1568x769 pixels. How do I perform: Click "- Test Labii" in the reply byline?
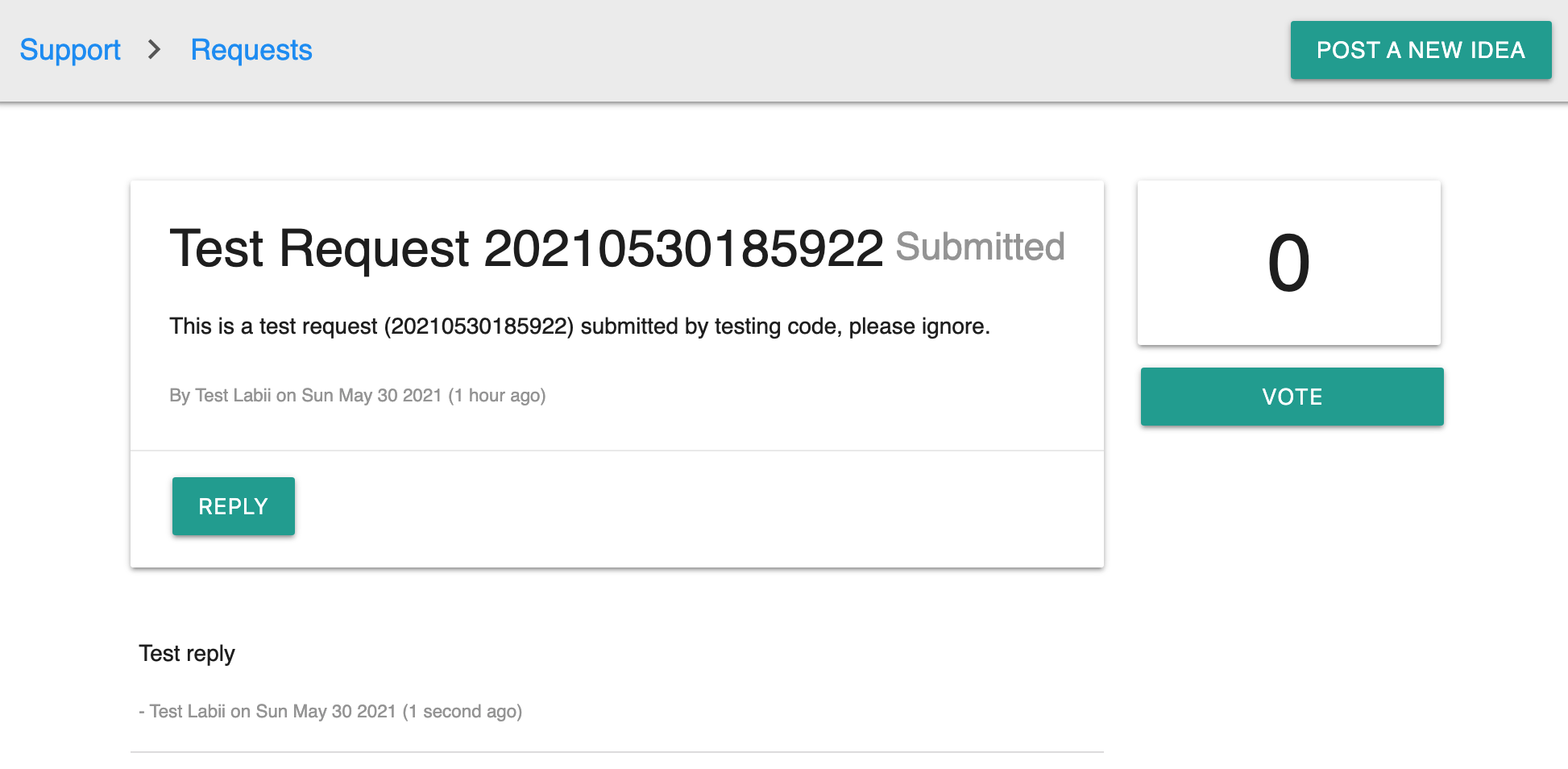[183, 712]
